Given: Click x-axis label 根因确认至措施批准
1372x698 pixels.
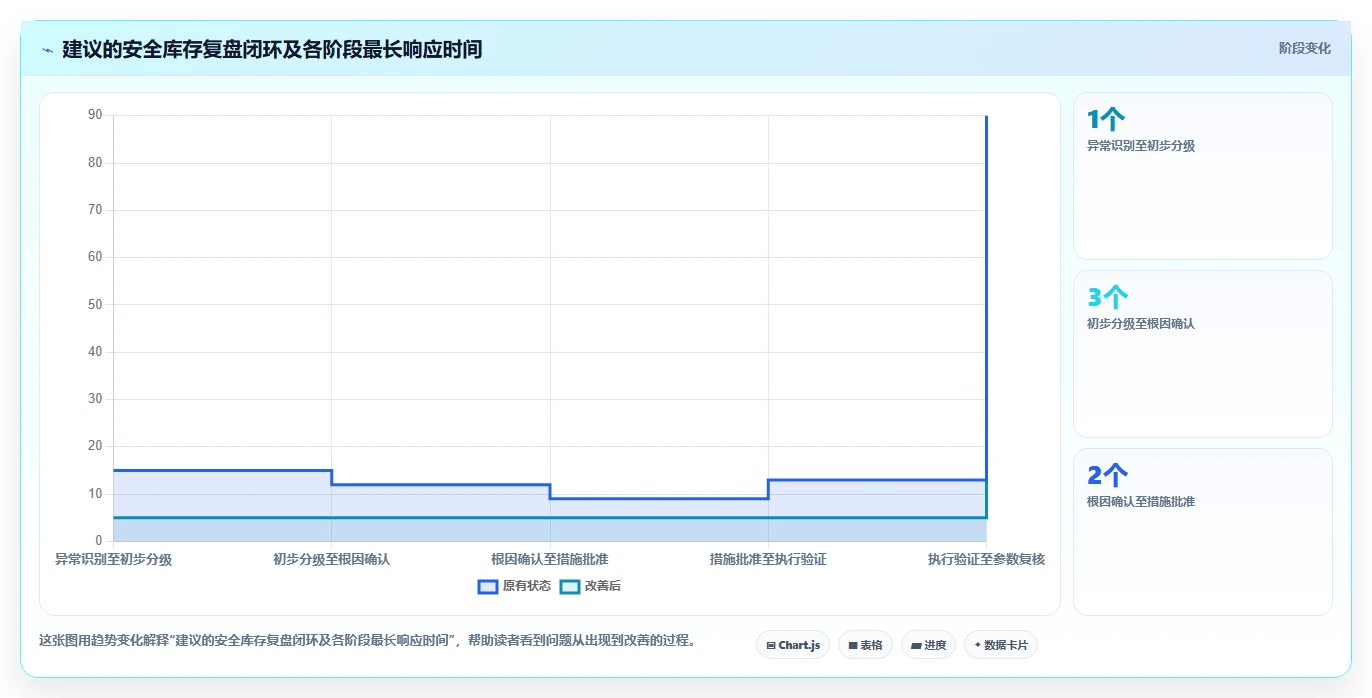Looking at the screenshot, I should tap(550, 560).
